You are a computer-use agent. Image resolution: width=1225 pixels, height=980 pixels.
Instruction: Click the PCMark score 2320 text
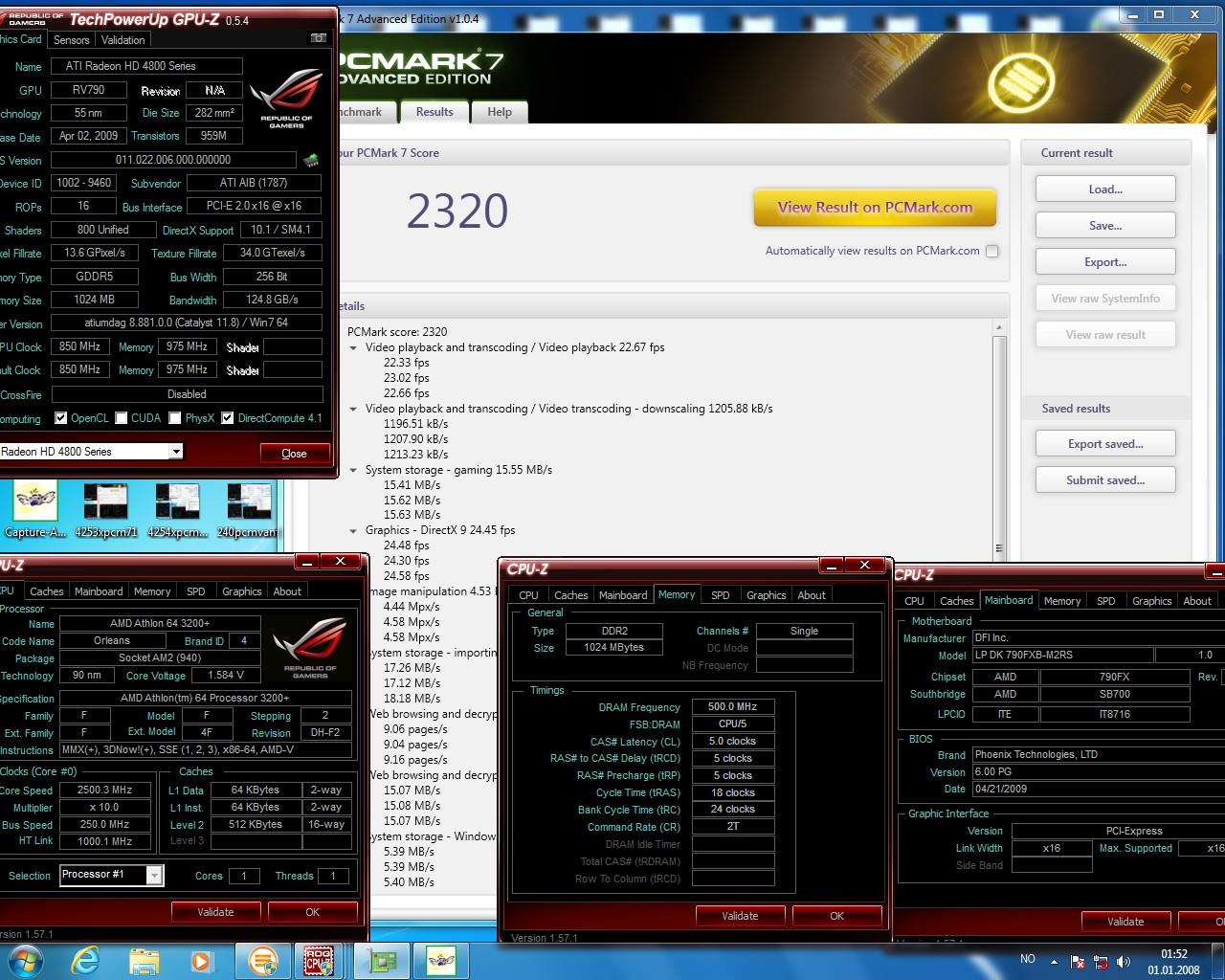(x=457, y=211)
